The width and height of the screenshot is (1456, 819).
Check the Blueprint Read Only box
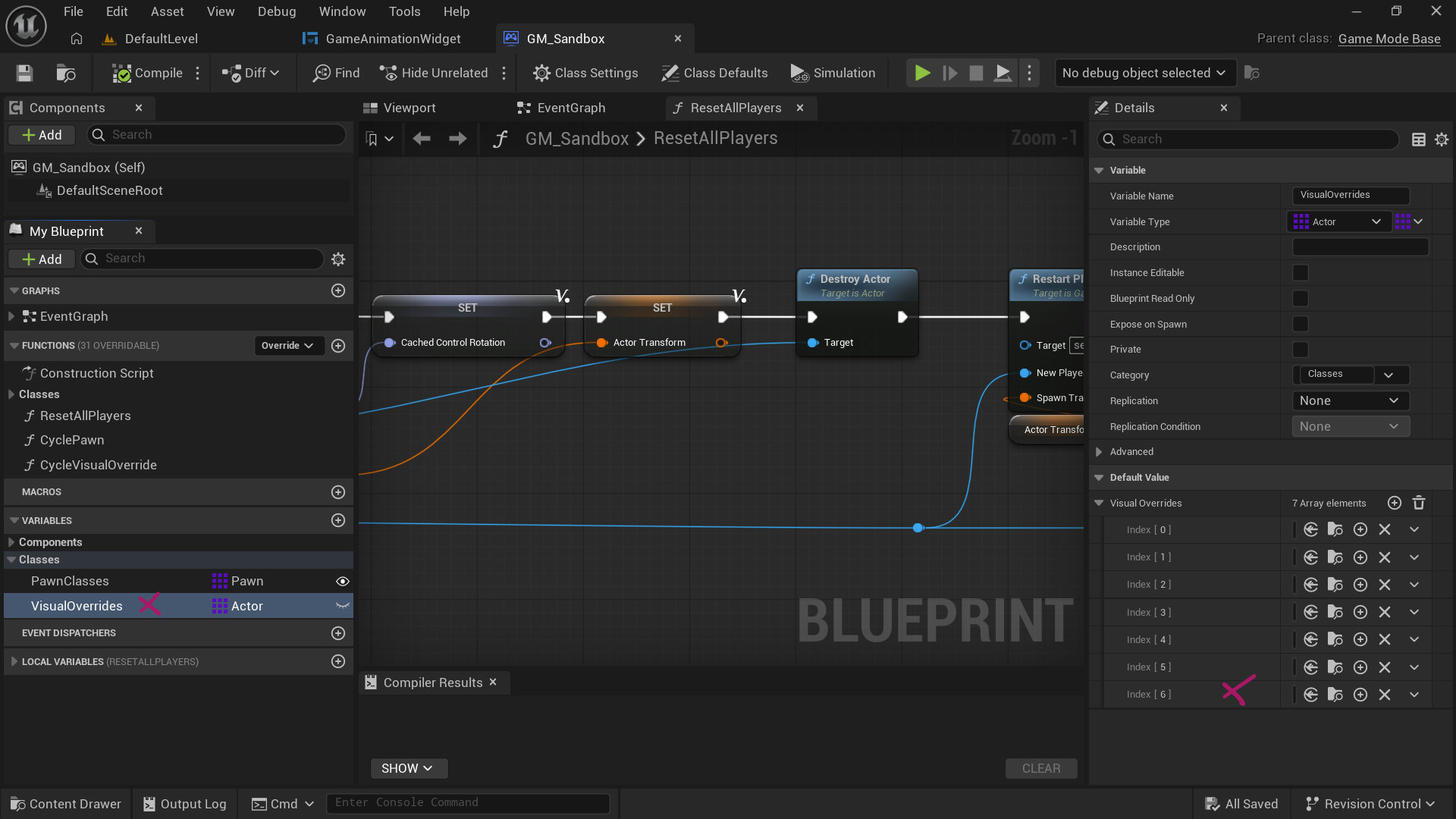click(1301, 299)
